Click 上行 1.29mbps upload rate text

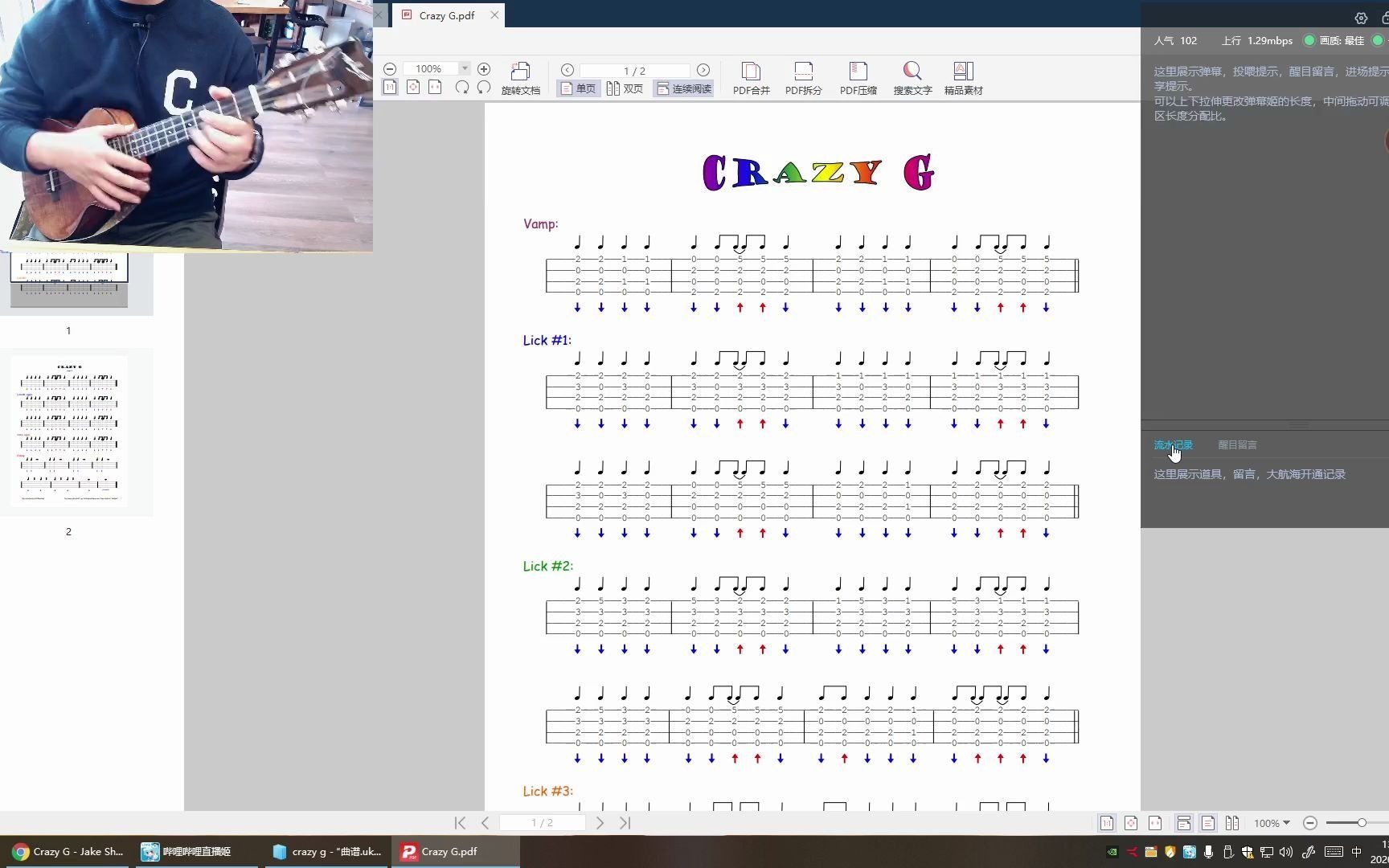[x=1257, y=40]
